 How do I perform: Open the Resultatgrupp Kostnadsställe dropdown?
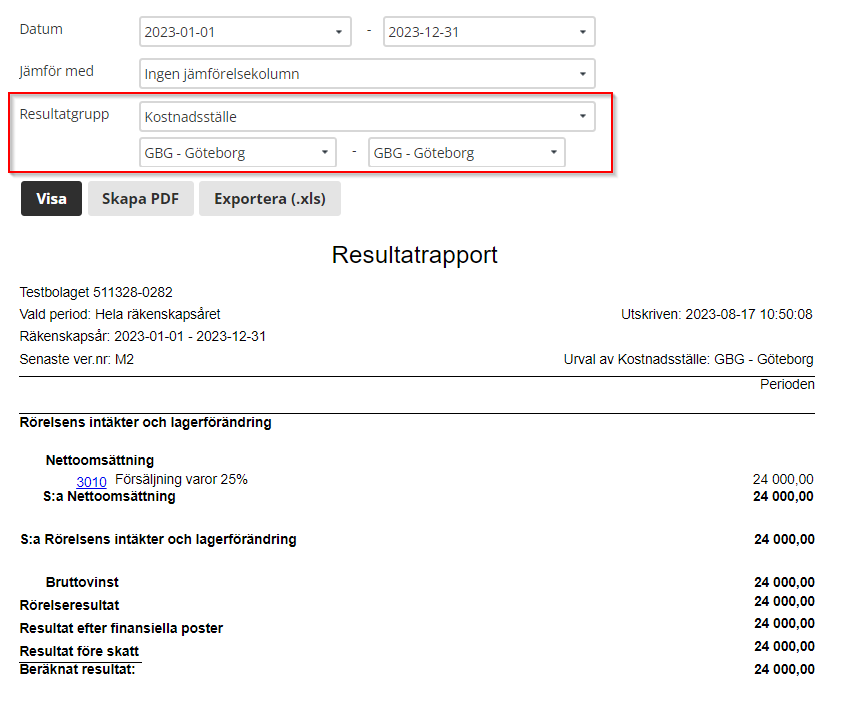click(x=367, y=117)
